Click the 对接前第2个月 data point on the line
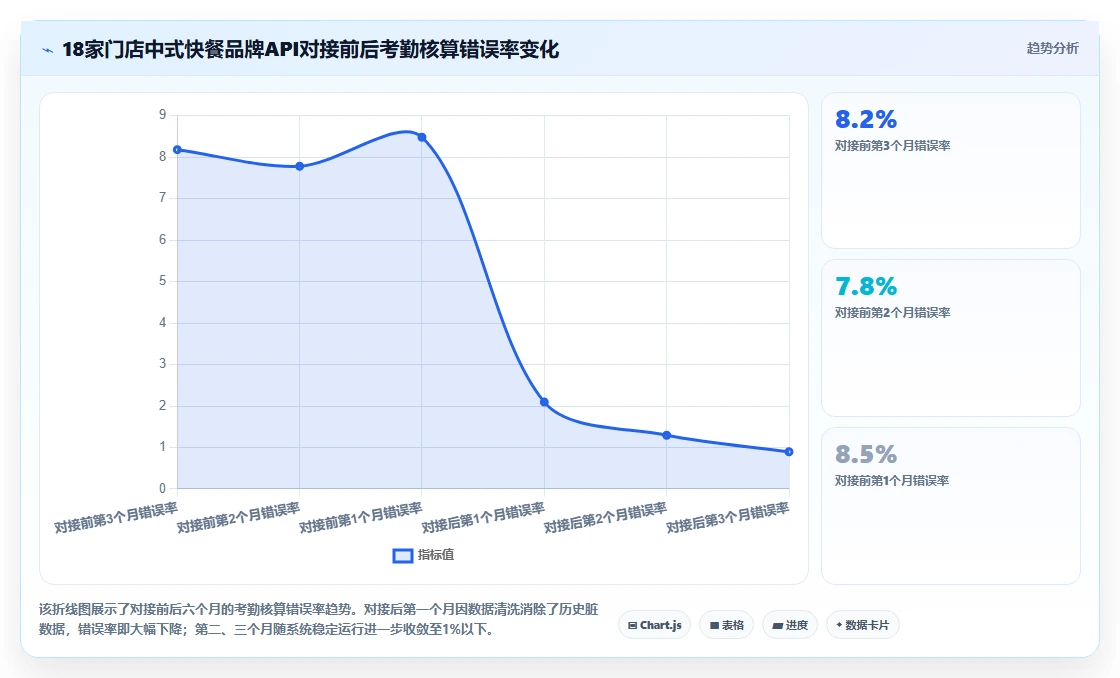Image resolution: width=1120 pixels, height=678 pixels. point(299,166)
